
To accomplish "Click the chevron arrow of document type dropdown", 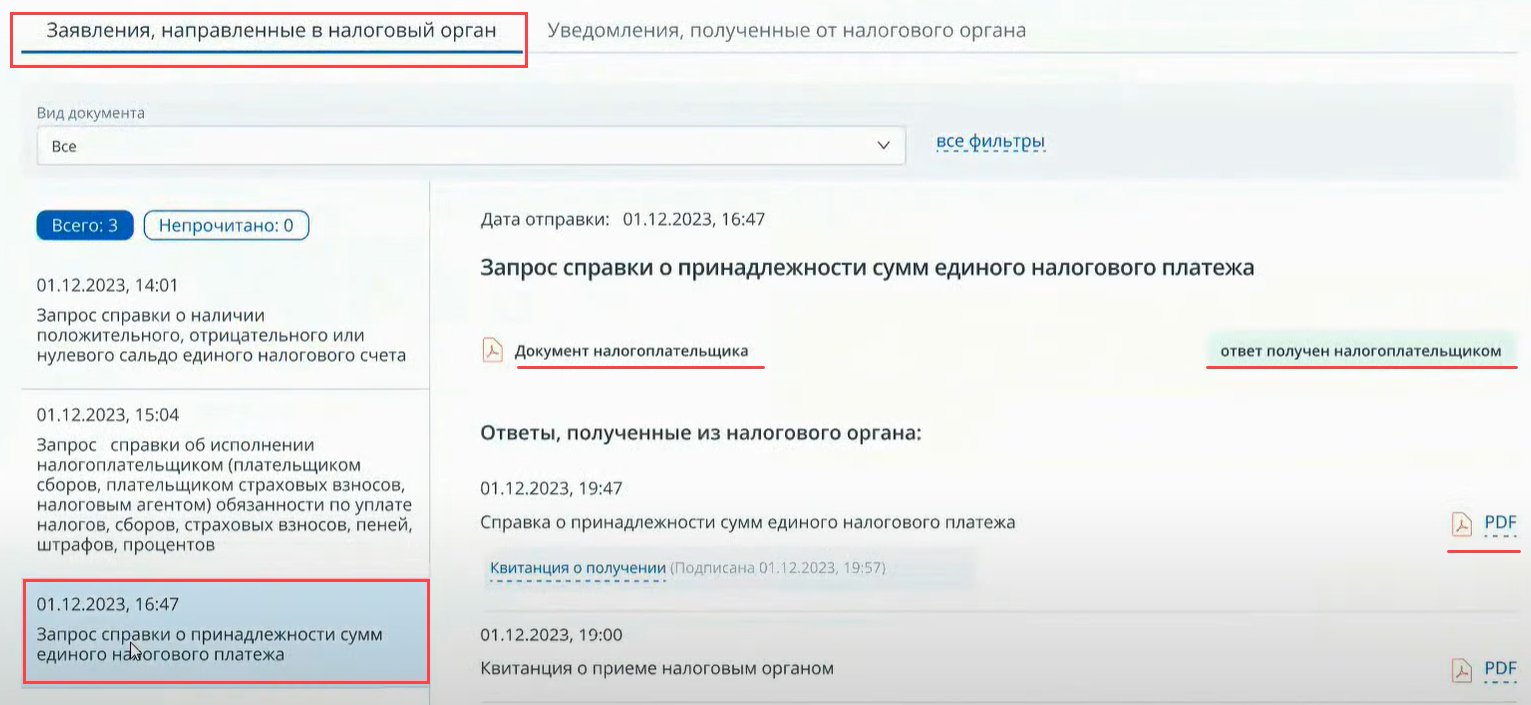I will [x=883, y=146].
